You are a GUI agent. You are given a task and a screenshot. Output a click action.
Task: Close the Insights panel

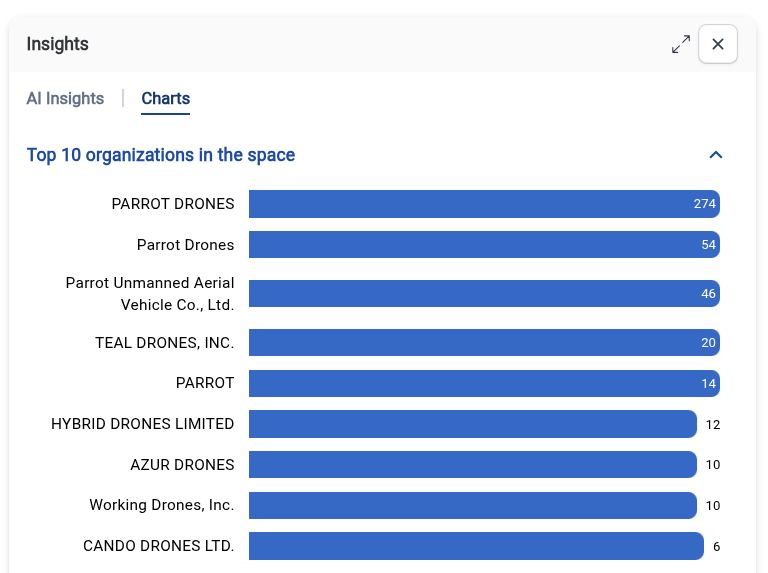718,44
